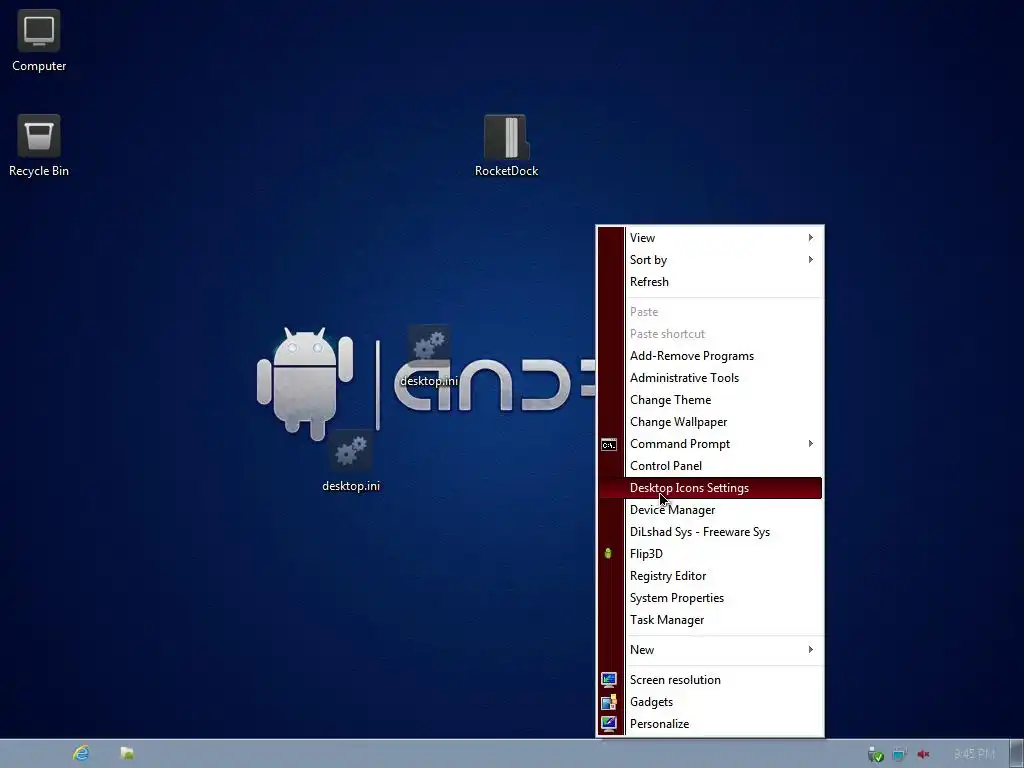
Task: Start Task Manager from the menu
Action: [711, 620]
